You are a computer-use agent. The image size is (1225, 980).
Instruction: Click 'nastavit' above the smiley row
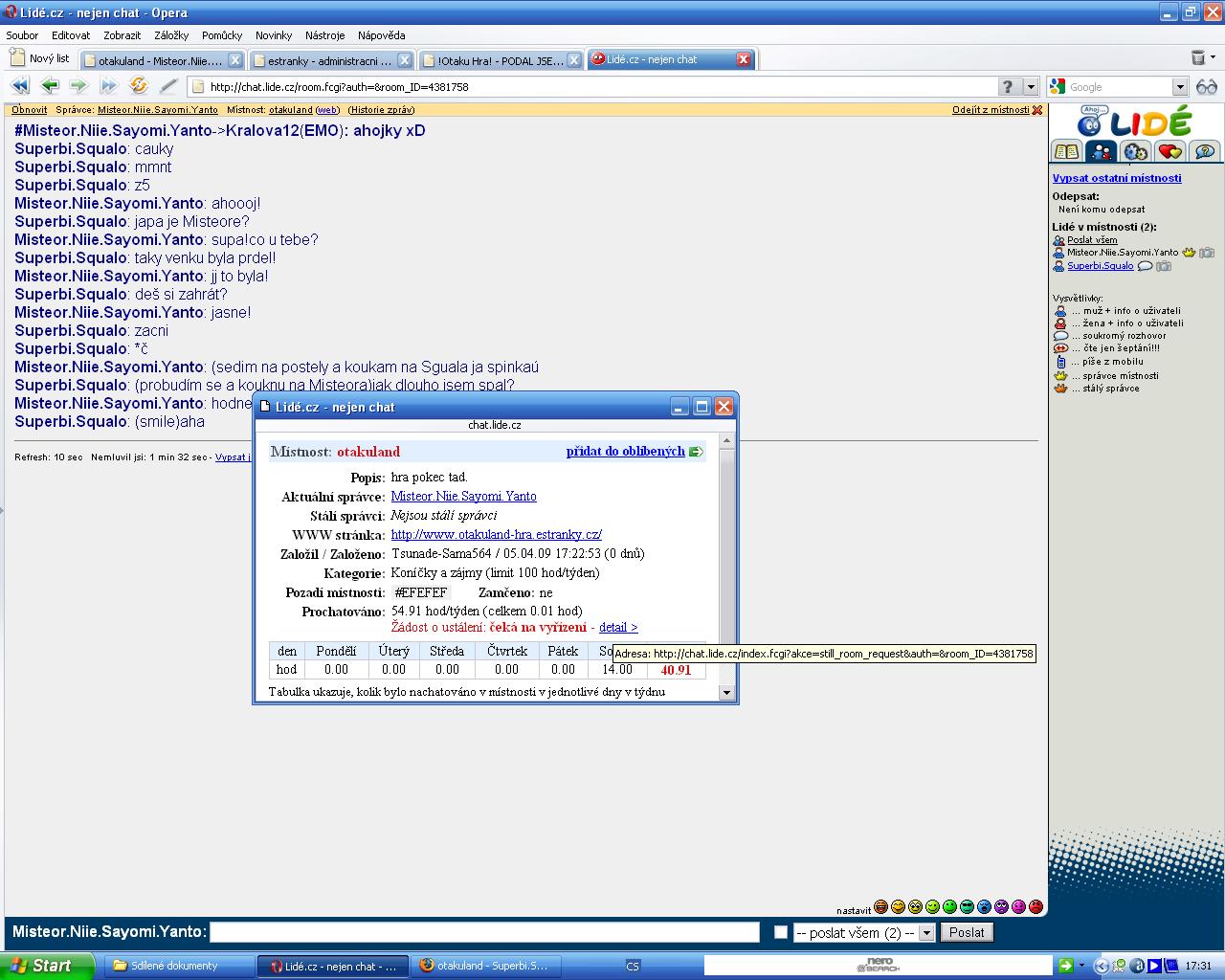click(x=854, y=910)
